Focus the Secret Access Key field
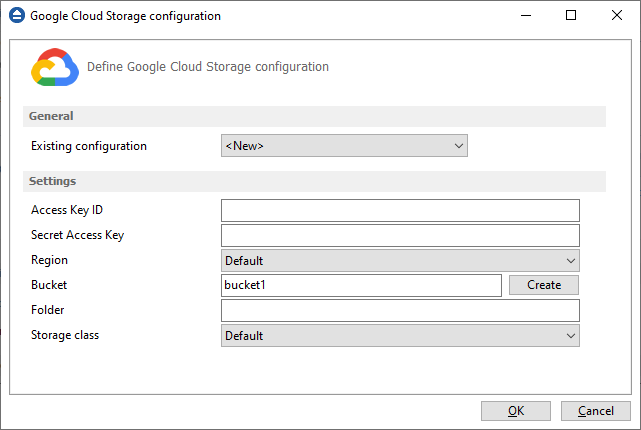641x430 pixels. (x=400, y=235)
